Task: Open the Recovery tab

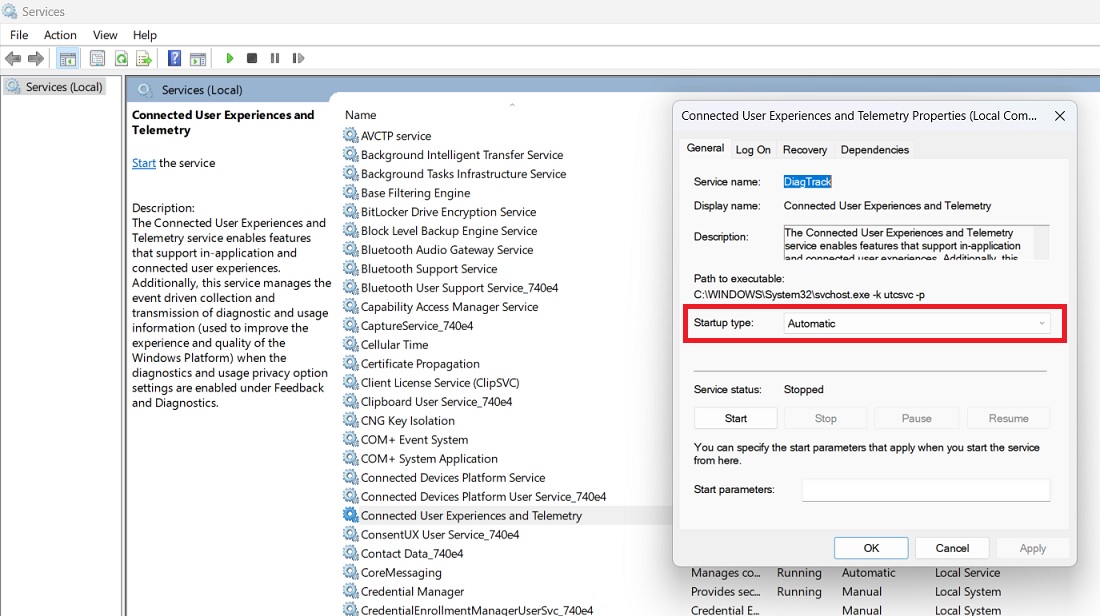Action: click(804, 149)
